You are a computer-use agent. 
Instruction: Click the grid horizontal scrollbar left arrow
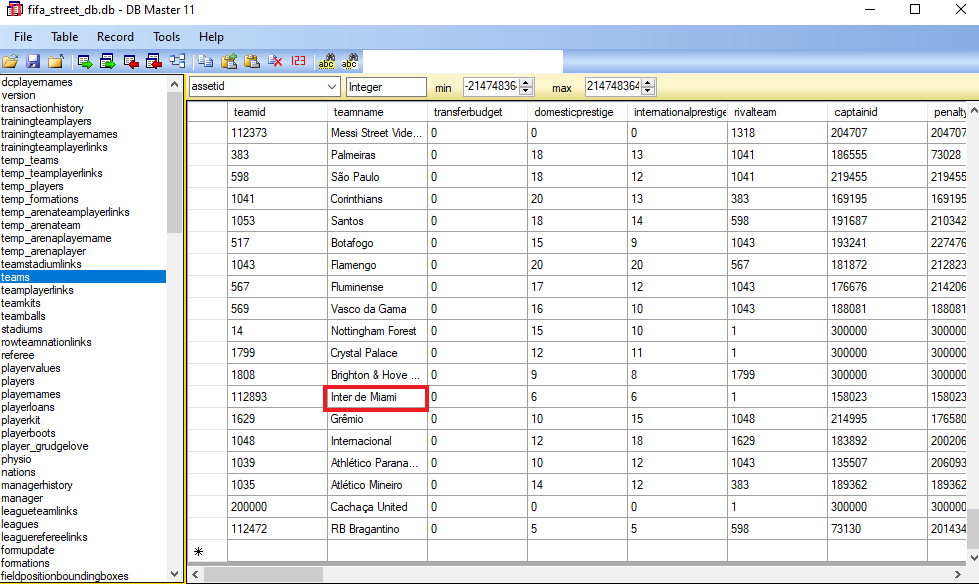click(x=195, y=574)
